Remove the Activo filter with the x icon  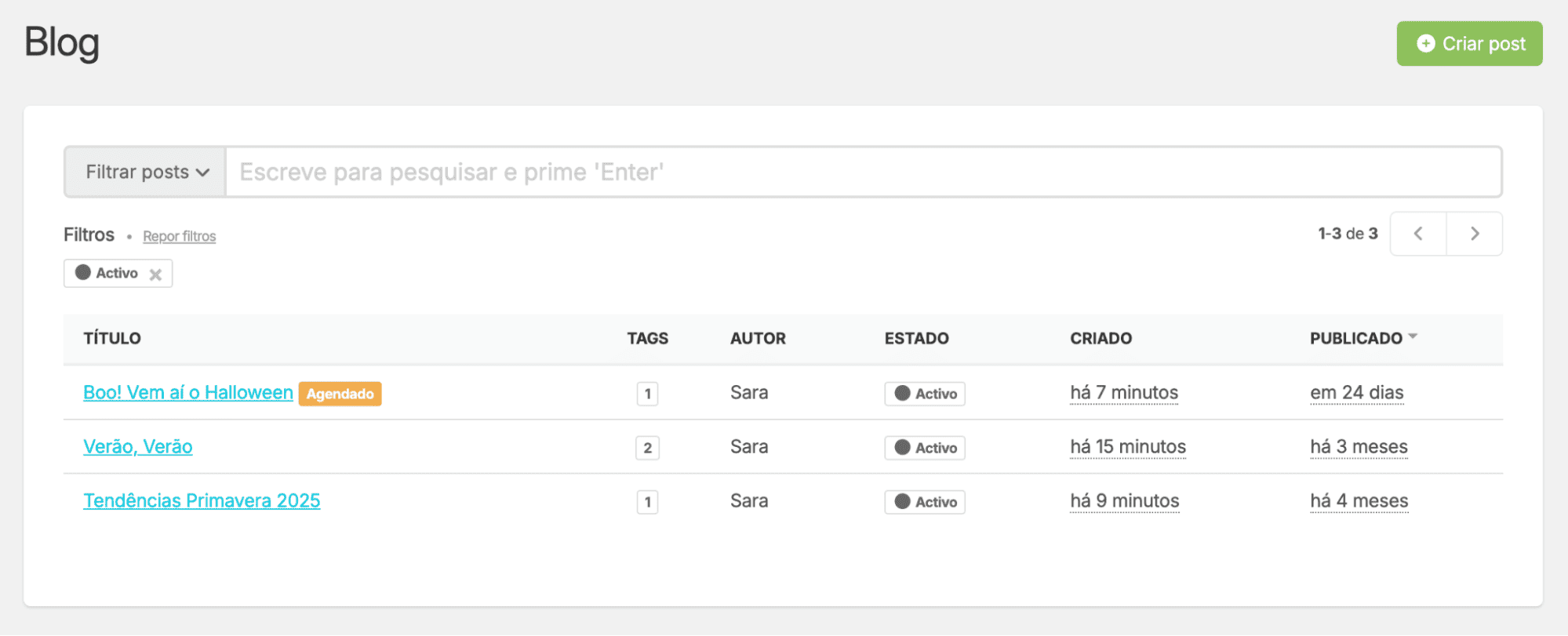tap(155, 274)
